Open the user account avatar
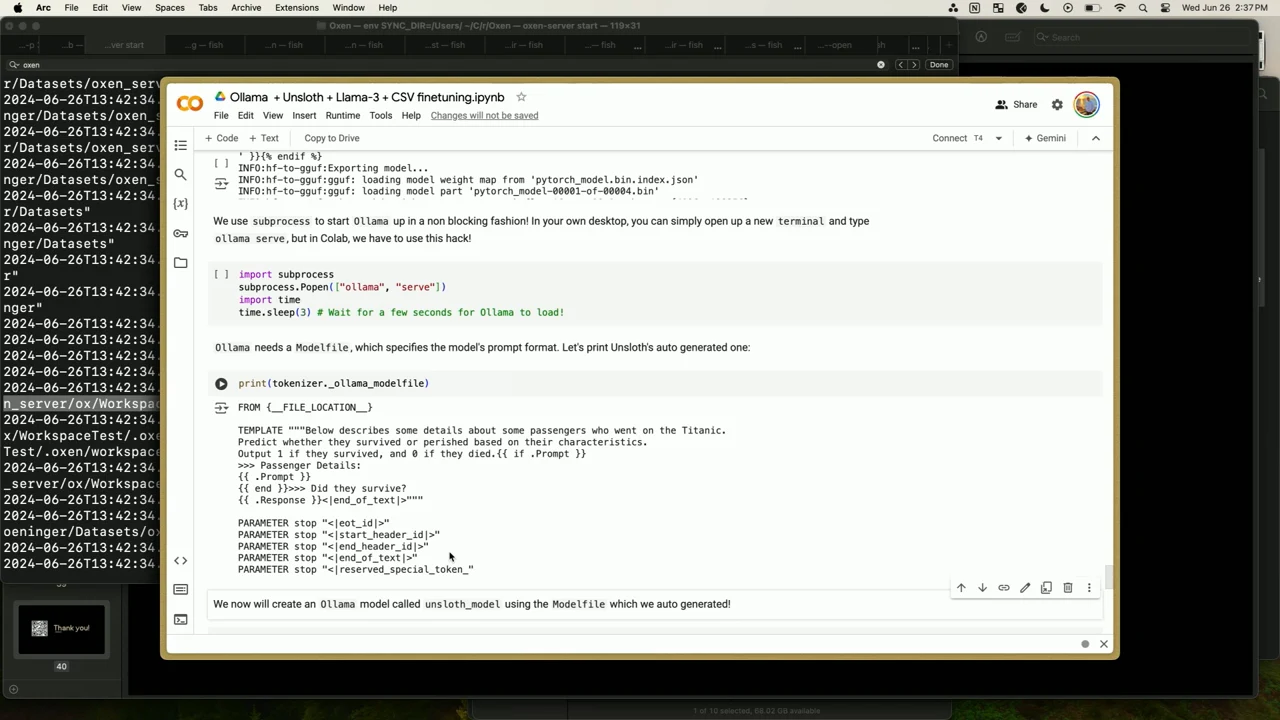Viewport: 1280px width, 720px height. (x=1086, y=104)
